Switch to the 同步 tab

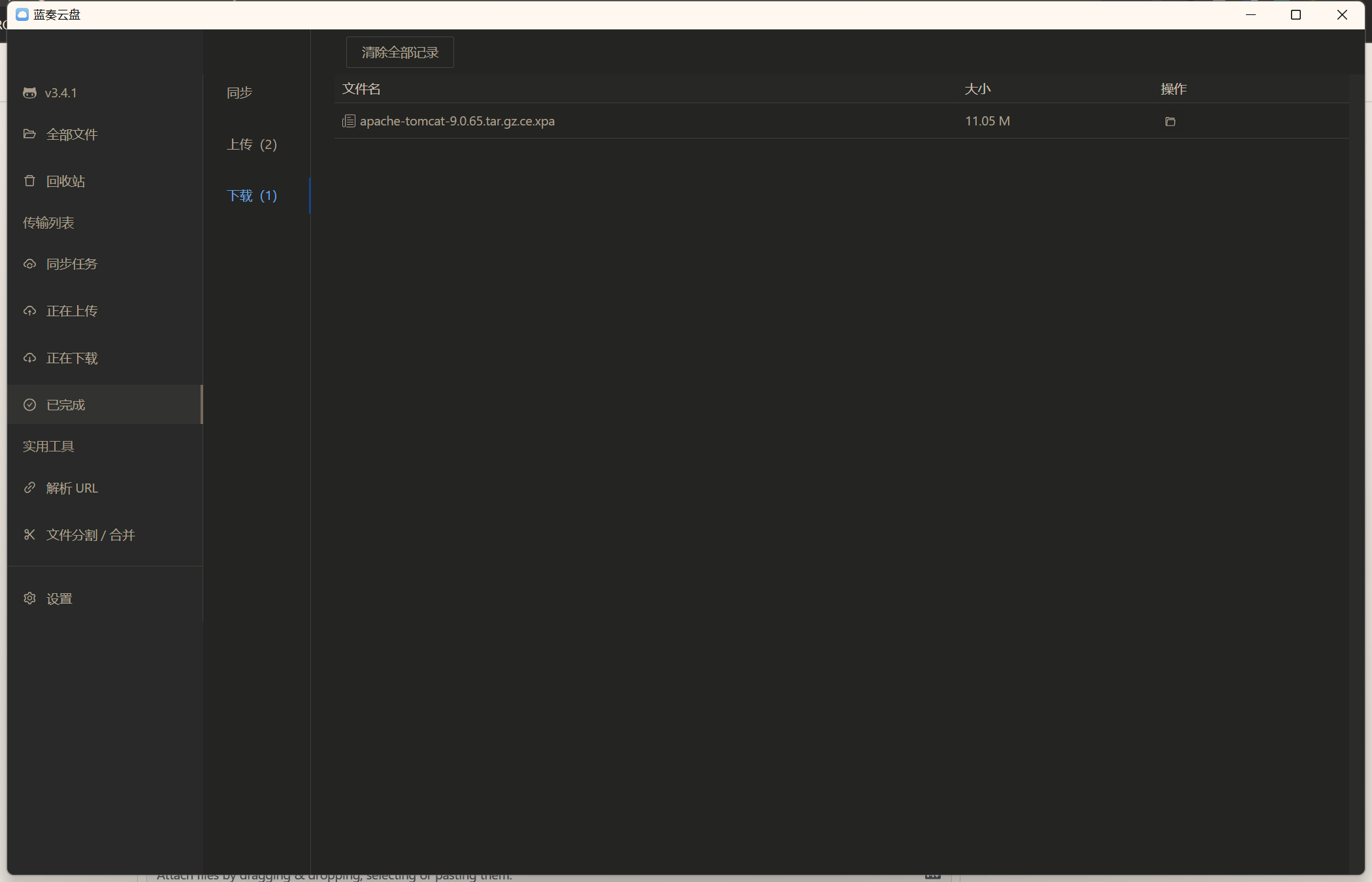239,92
